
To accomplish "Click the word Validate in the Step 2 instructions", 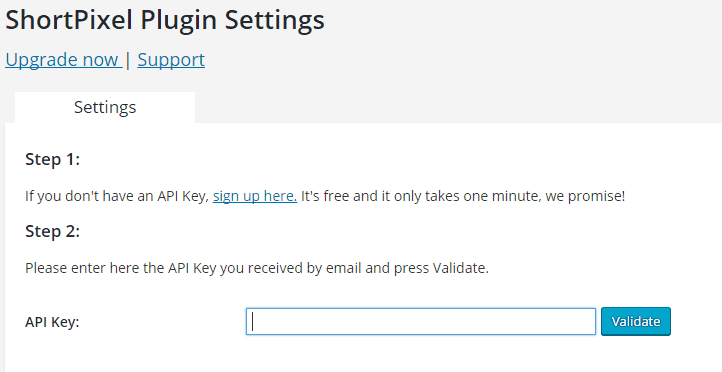I will (460, 268).
